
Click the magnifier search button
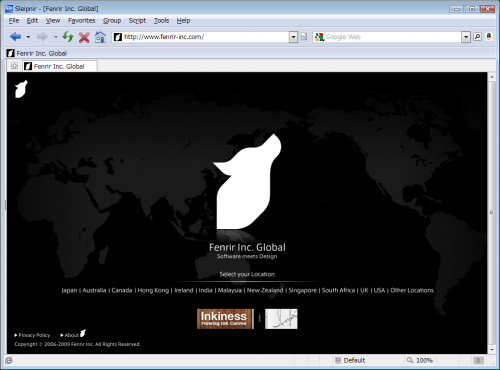[477, 37]
